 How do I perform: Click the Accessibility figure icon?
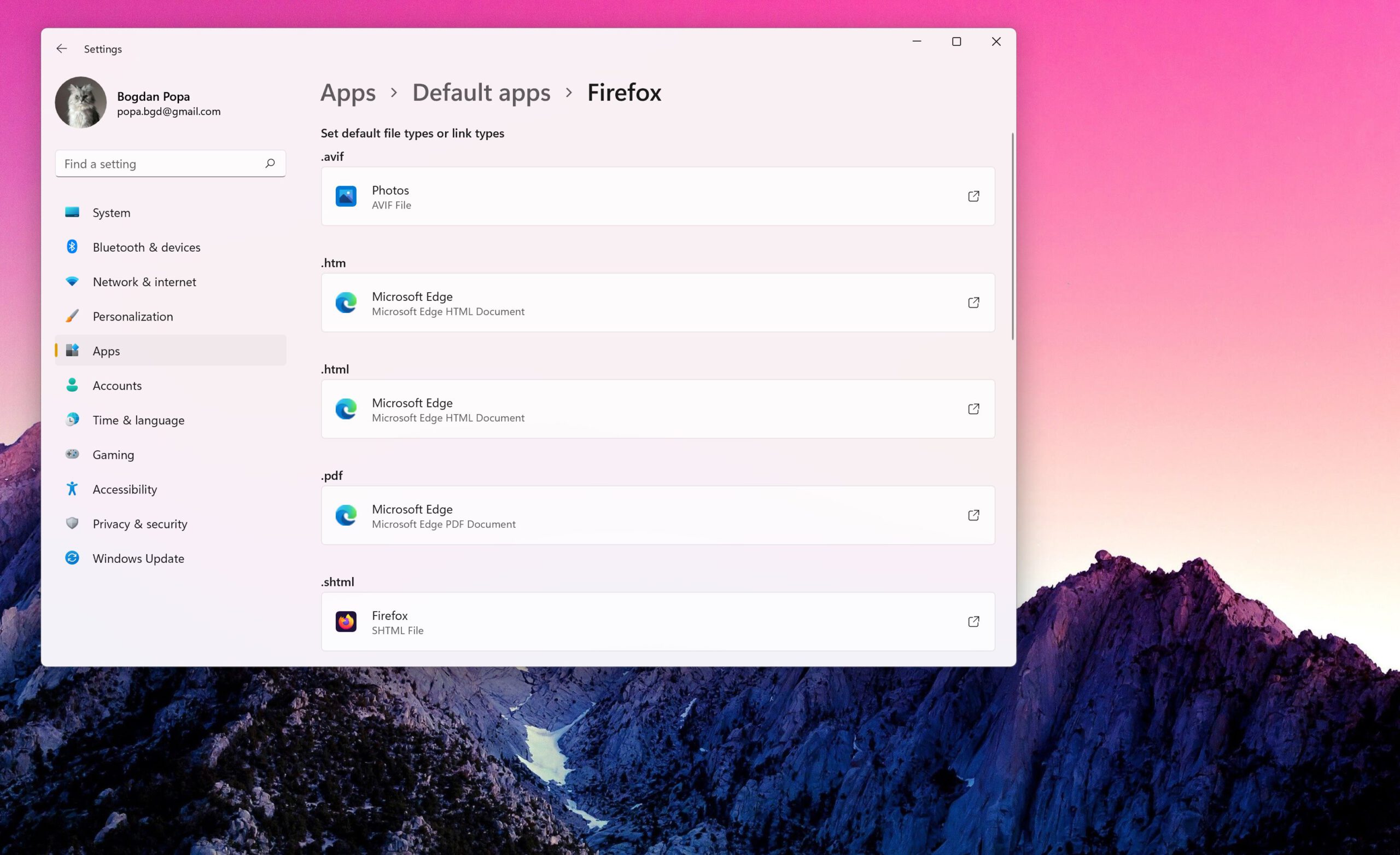(72, 489)
